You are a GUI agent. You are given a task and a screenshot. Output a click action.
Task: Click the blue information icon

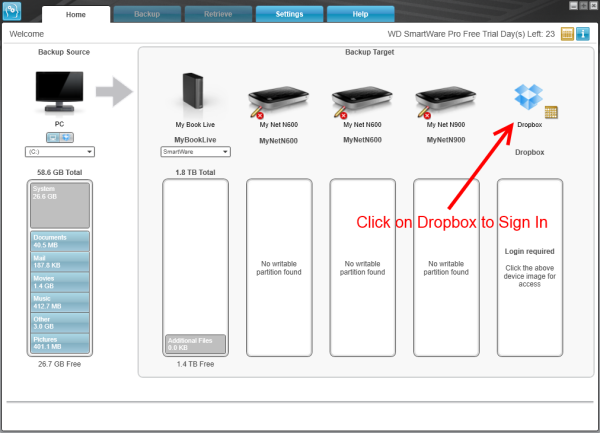(583, 34)
